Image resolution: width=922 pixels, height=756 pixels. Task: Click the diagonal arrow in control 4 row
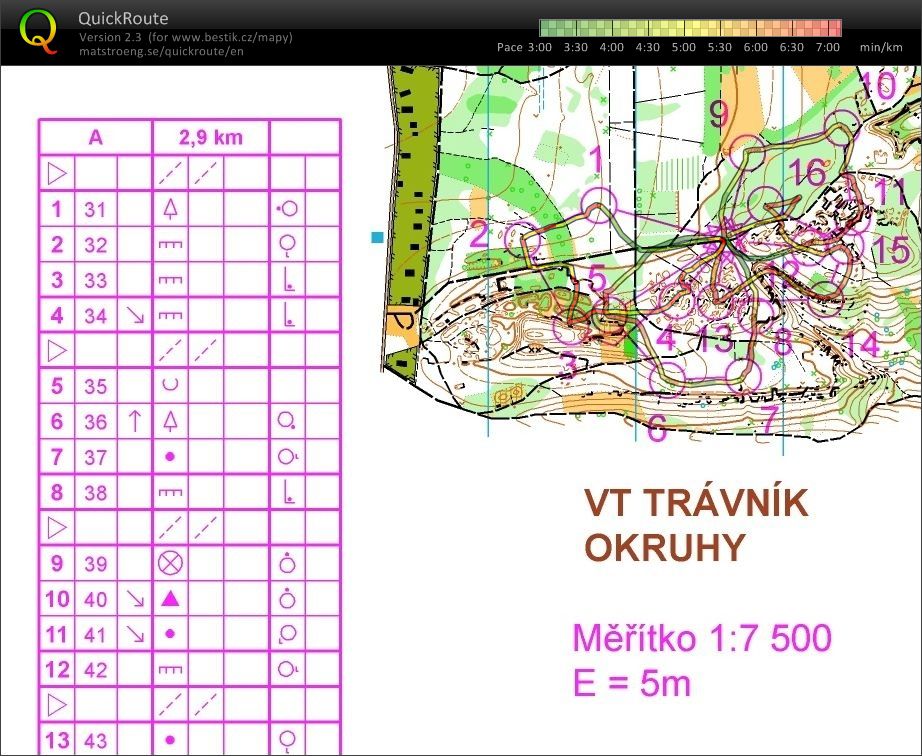tap(135, 316)
